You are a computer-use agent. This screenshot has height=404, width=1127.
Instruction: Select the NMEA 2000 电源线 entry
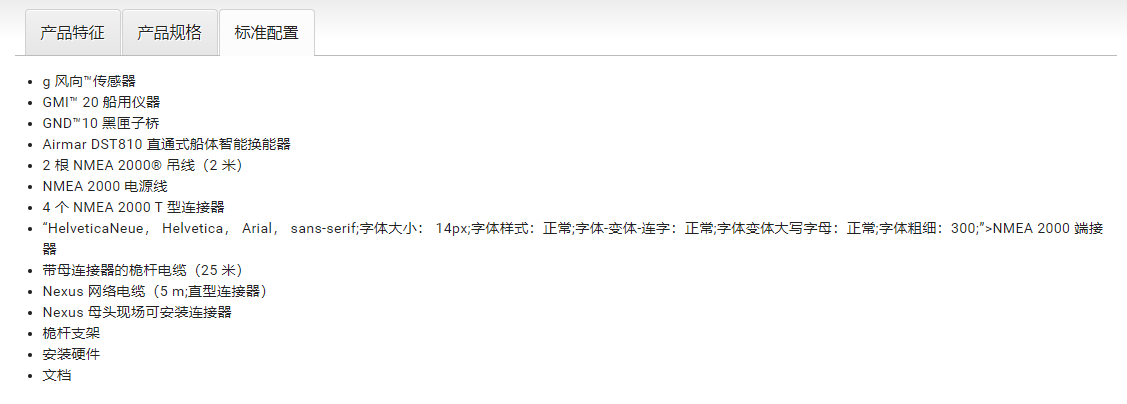(105, 186)
